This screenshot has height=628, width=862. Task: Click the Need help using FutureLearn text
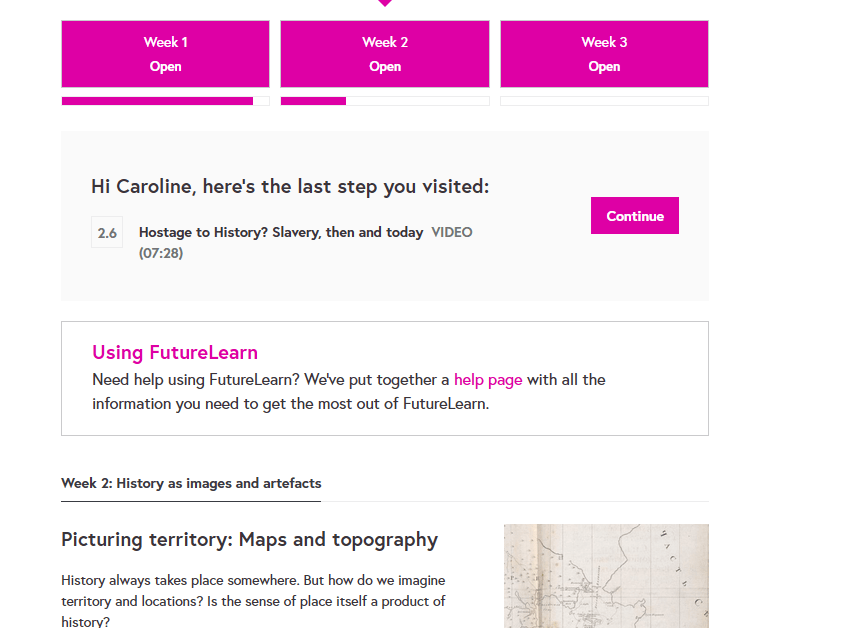click(x=270, y=380)
